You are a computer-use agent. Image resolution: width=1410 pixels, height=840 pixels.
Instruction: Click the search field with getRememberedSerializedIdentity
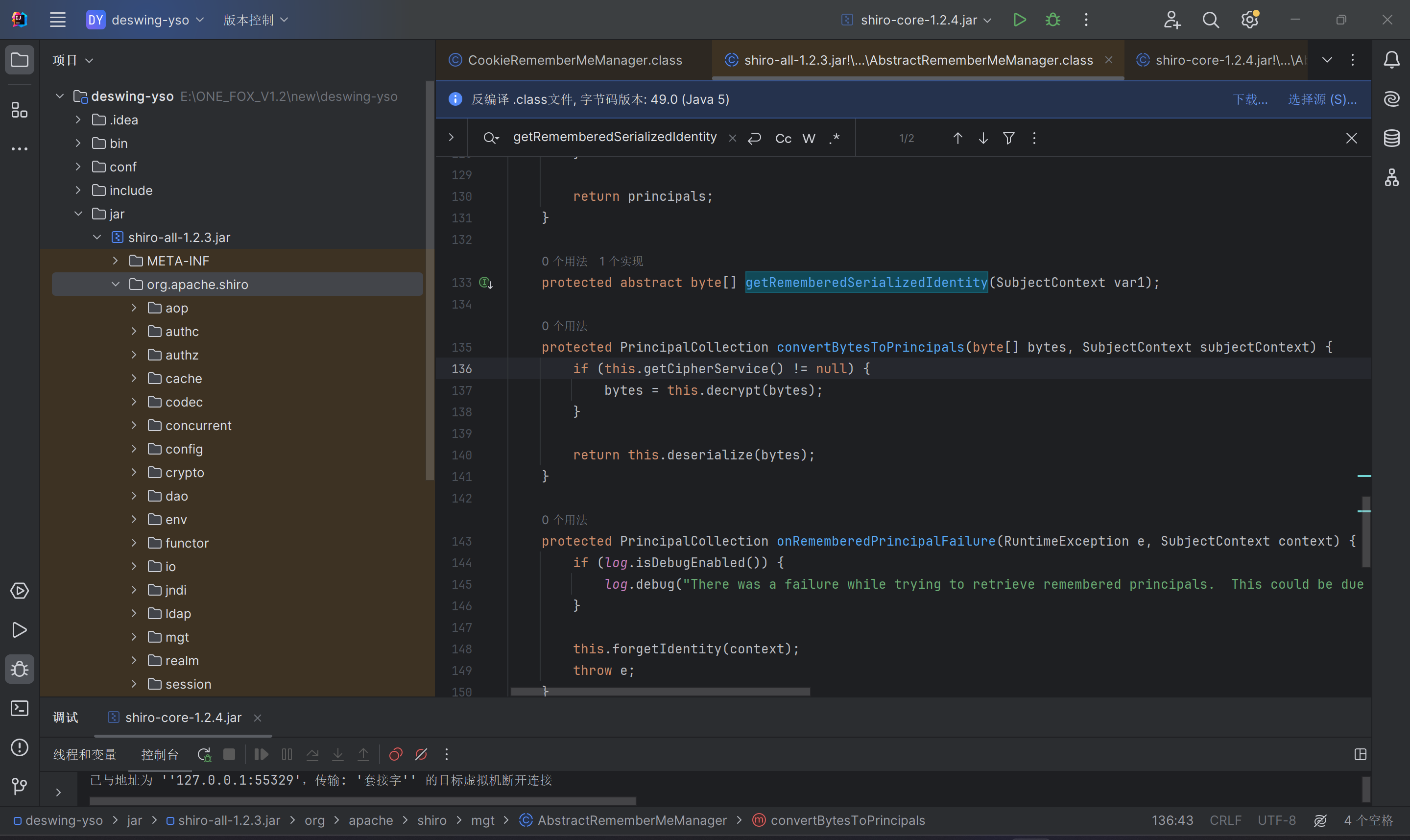[x=615, y=138]
